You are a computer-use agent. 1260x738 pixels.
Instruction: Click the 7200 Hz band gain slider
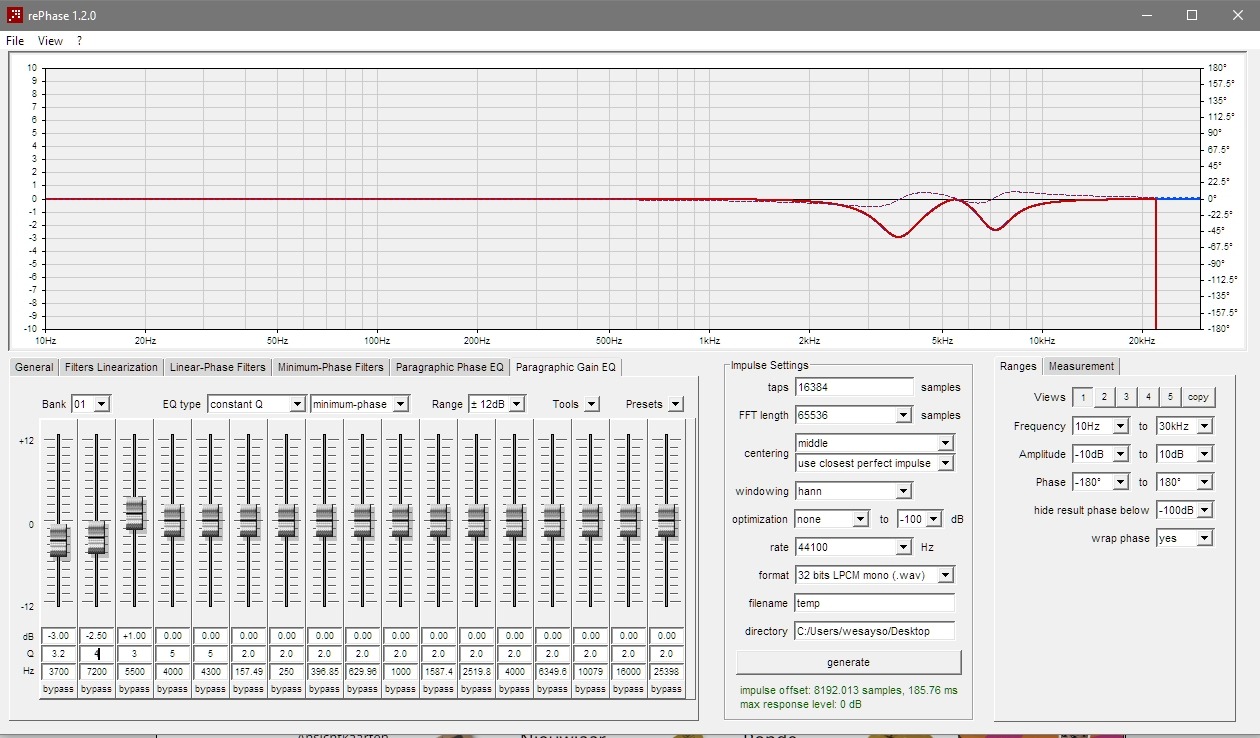click(x=96, y=538)
